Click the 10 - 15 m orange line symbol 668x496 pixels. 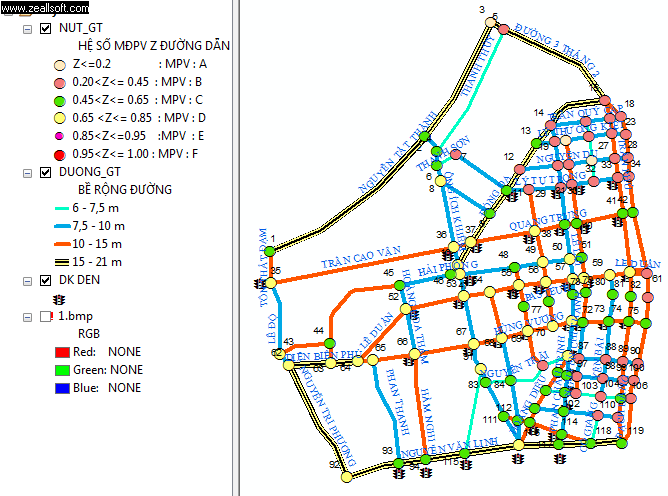point(62,244)
